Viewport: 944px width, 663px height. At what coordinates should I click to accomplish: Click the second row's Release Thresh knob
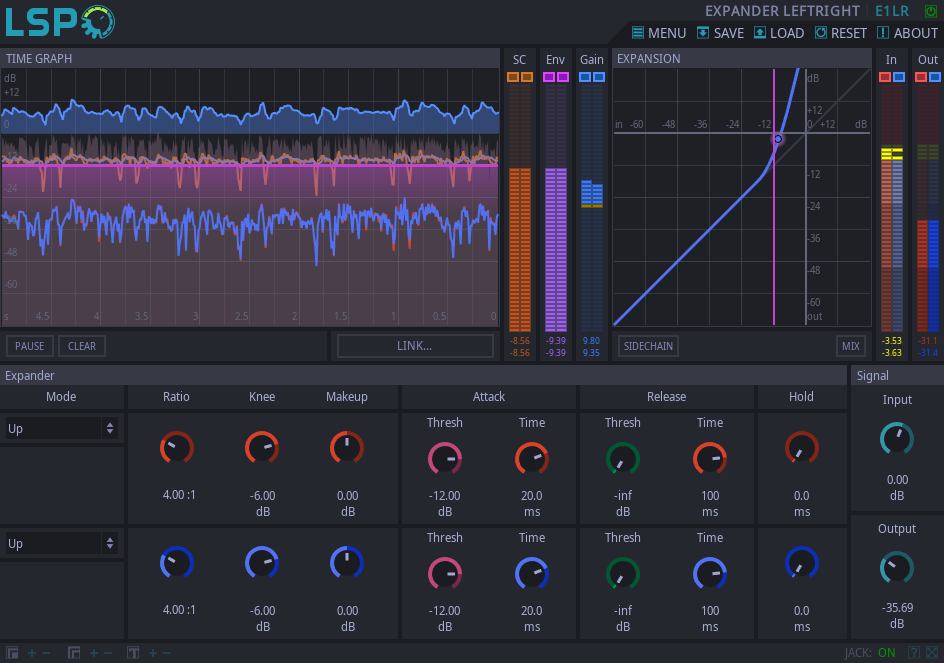(623, 574)
